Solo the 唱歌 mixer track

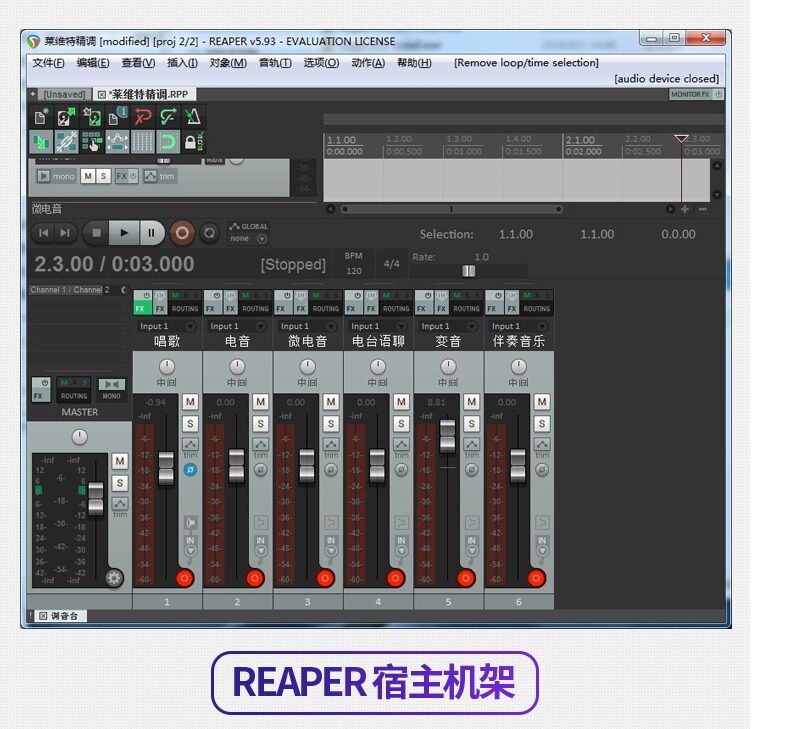tap(190, 424)
